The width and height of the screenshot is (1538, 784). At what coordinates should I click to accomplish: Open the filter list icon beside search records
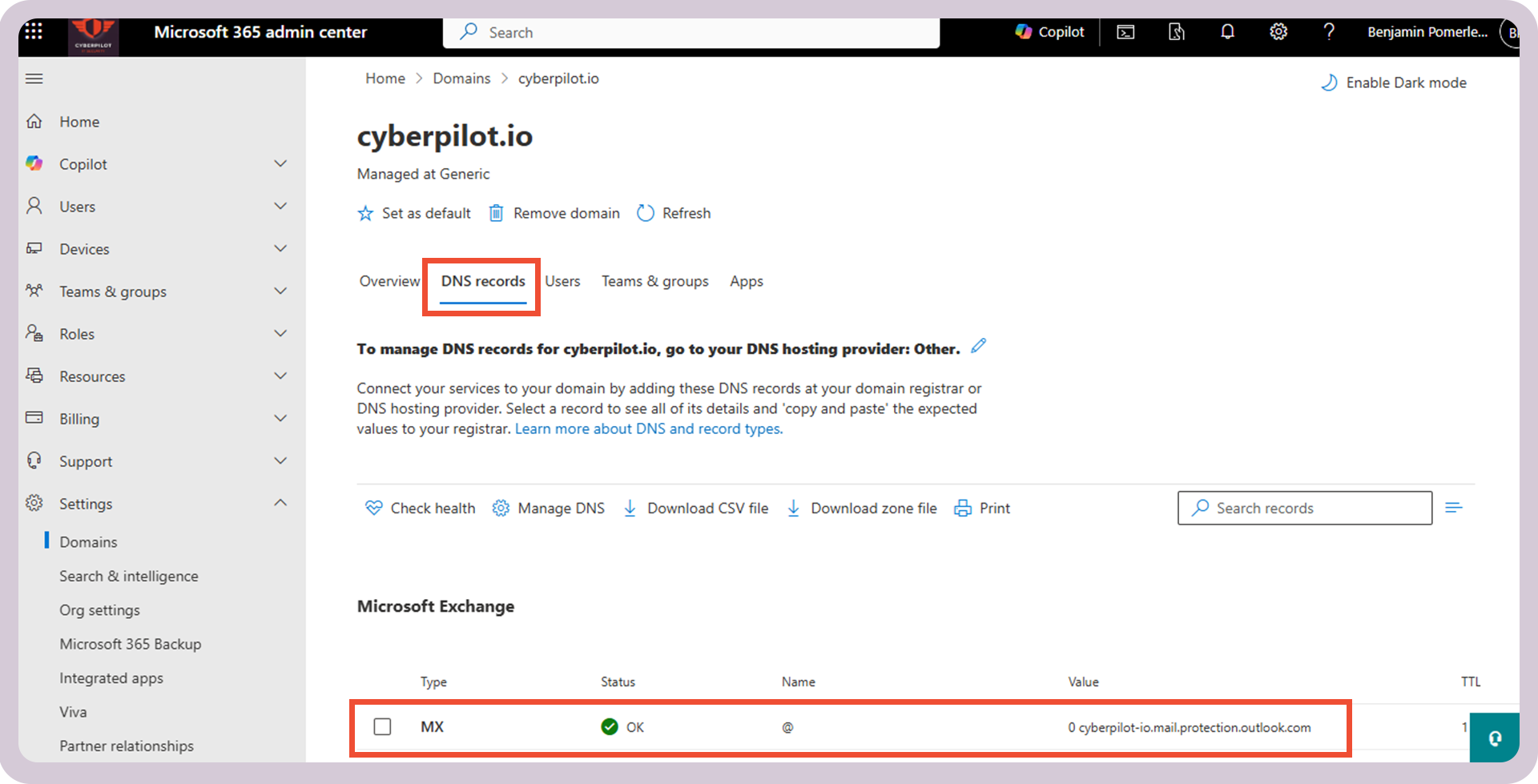pos(1454,508)
